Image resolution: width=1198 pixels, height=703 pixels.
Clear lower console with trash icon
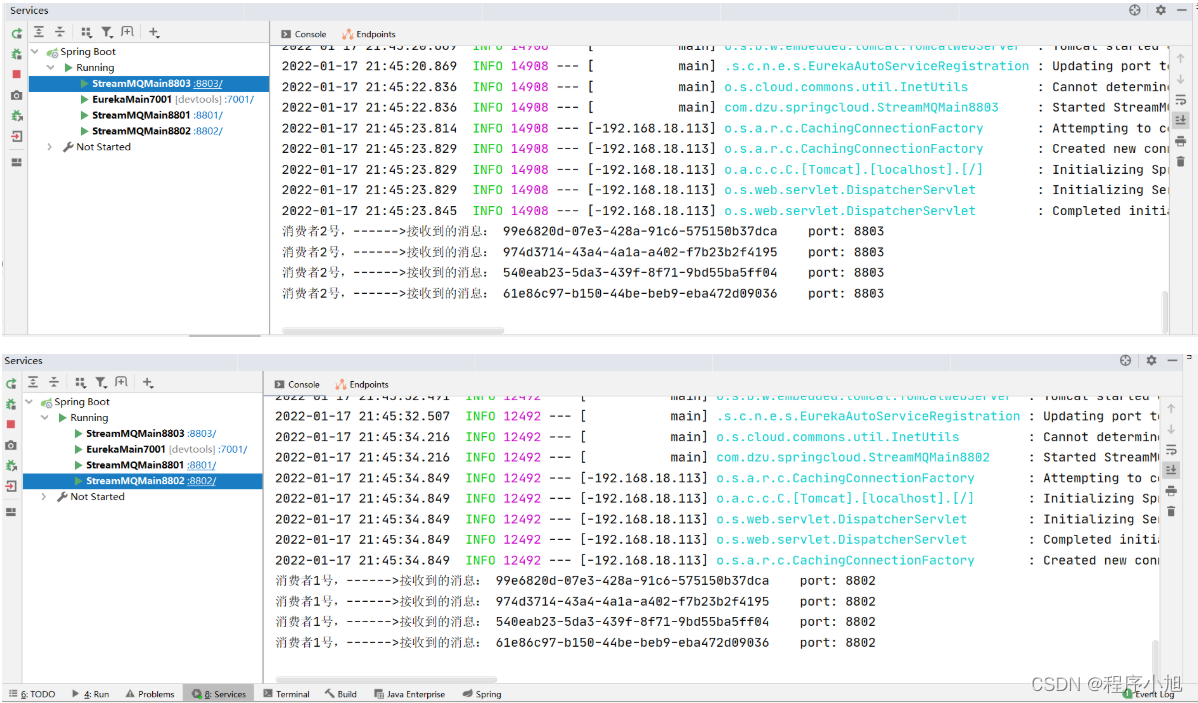(x=1171, y=511)
